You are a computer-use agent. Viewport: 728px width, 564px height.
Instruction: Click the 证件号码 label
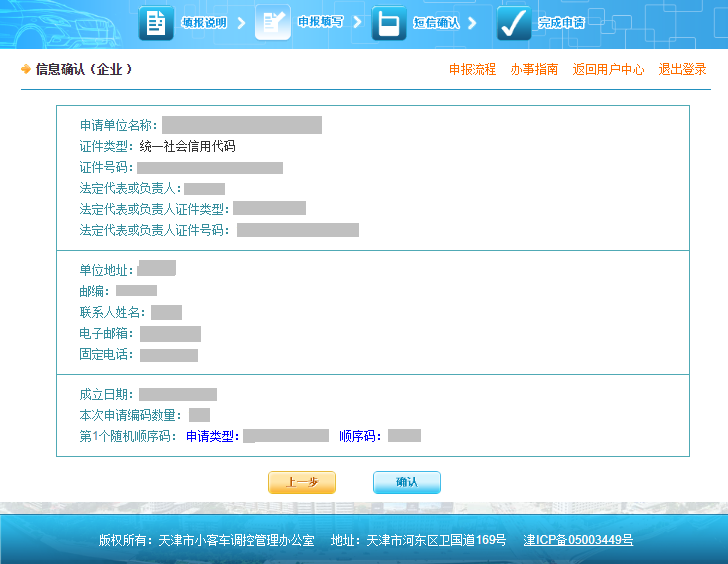[106, 167]
